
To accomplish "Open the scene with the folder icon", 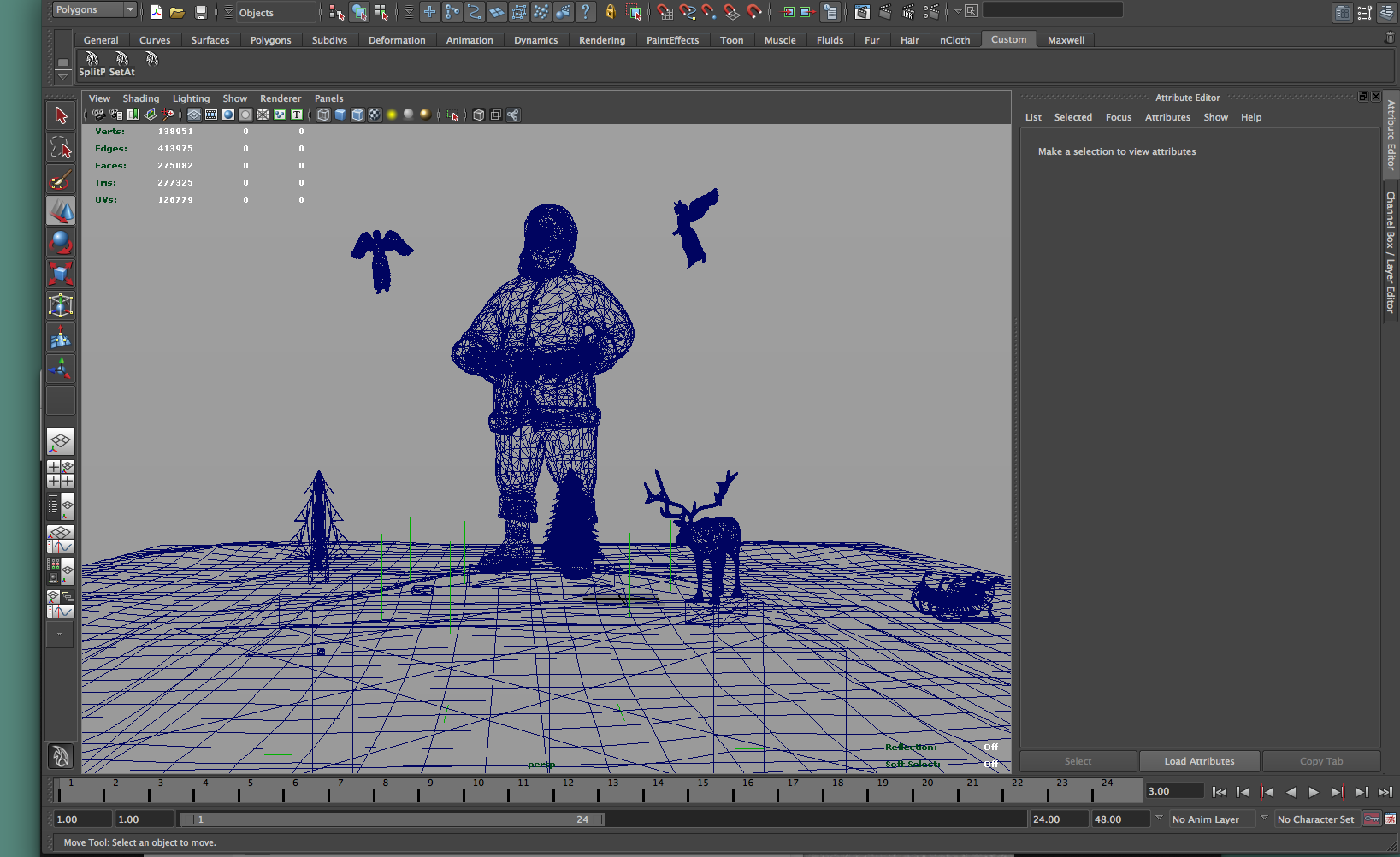I will pyautogui.click(x=177, y=12).
